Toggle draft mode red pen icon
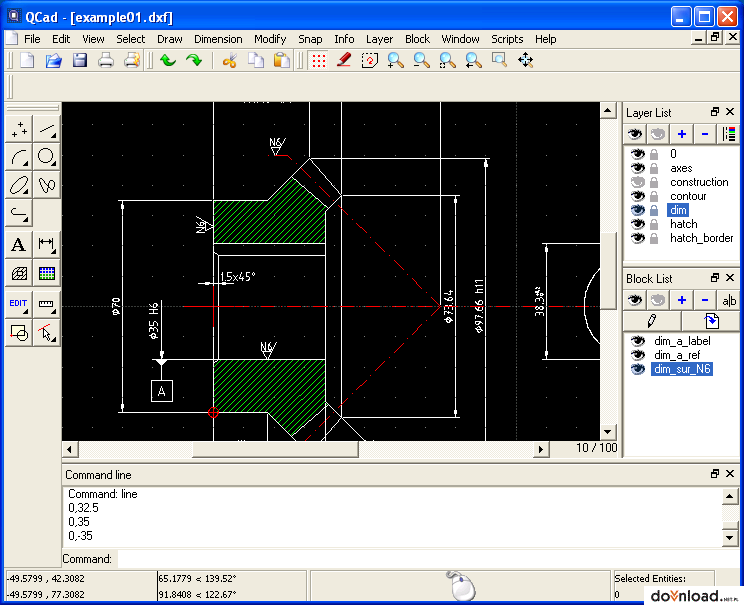This screenshot has width=744, height=605. (344, 60)
